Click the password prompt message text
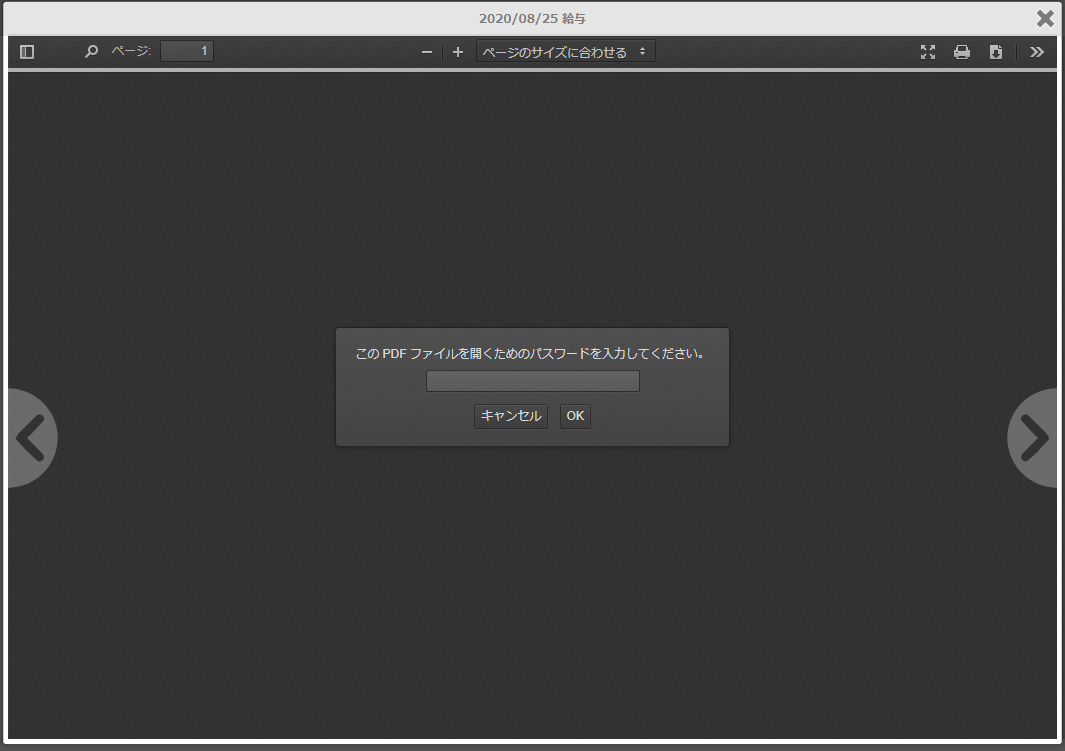This screenshot has width=1065, height=751. 531,354
